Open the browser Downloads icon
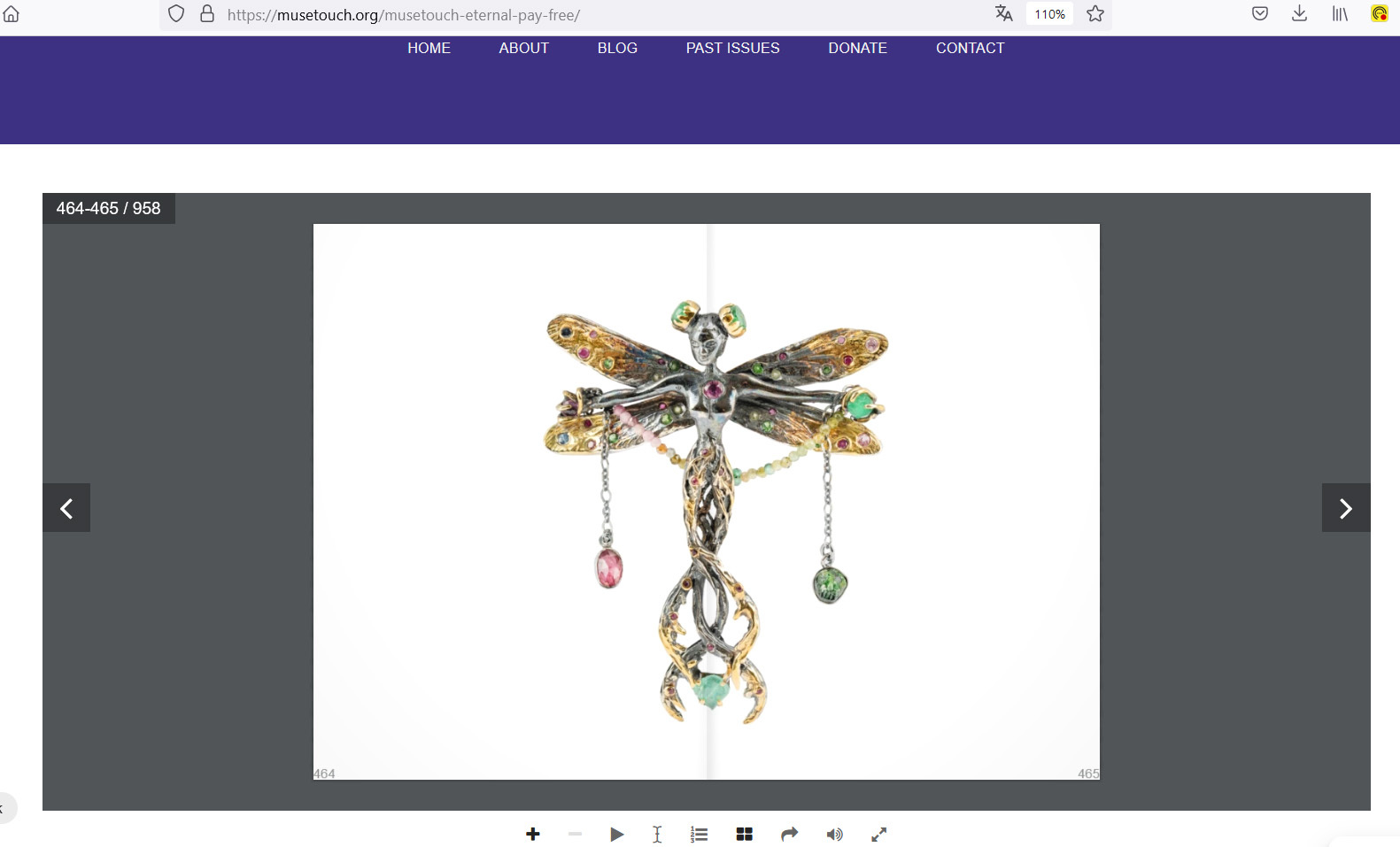The image size is (1400, 847). coord(1299,13)
